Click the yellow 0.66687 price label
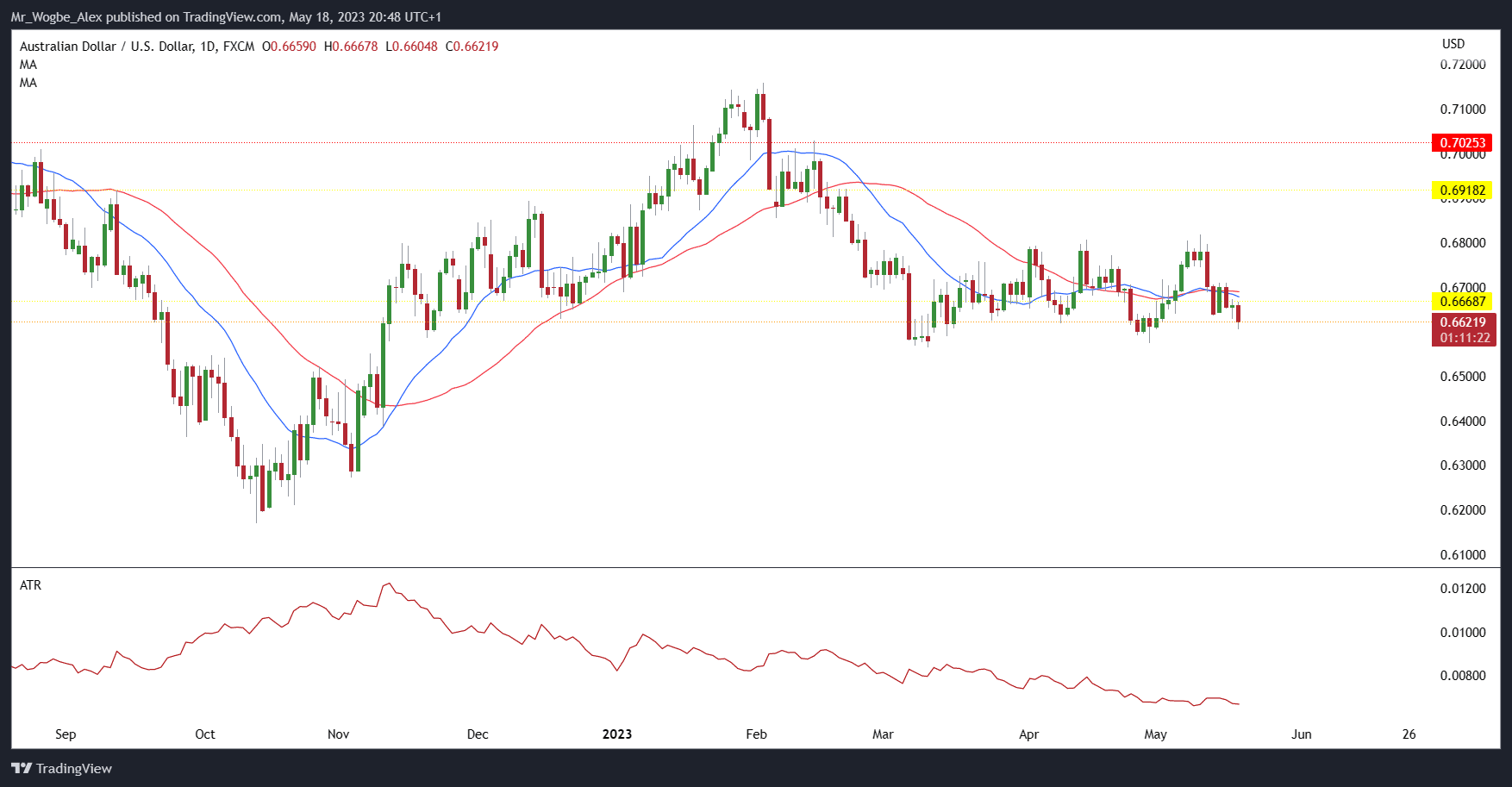 point(1462,301)
